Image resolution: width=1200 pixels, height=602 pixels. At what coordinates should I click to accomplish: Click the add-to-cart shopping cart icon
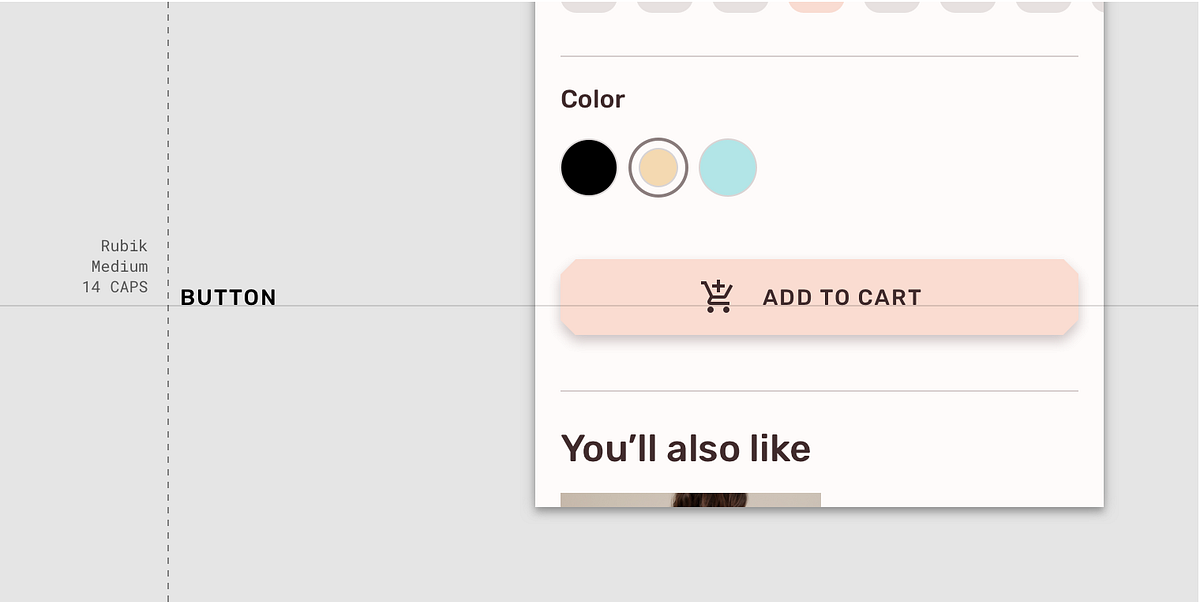click(717, 297)
